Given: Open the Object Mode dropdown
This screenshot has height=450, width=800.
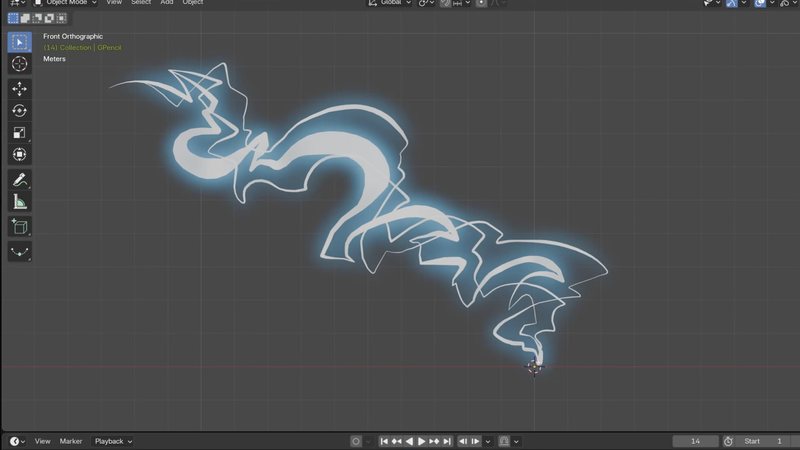Looking at the screenshot, I should pyautogui.click(x=65, y=3).
